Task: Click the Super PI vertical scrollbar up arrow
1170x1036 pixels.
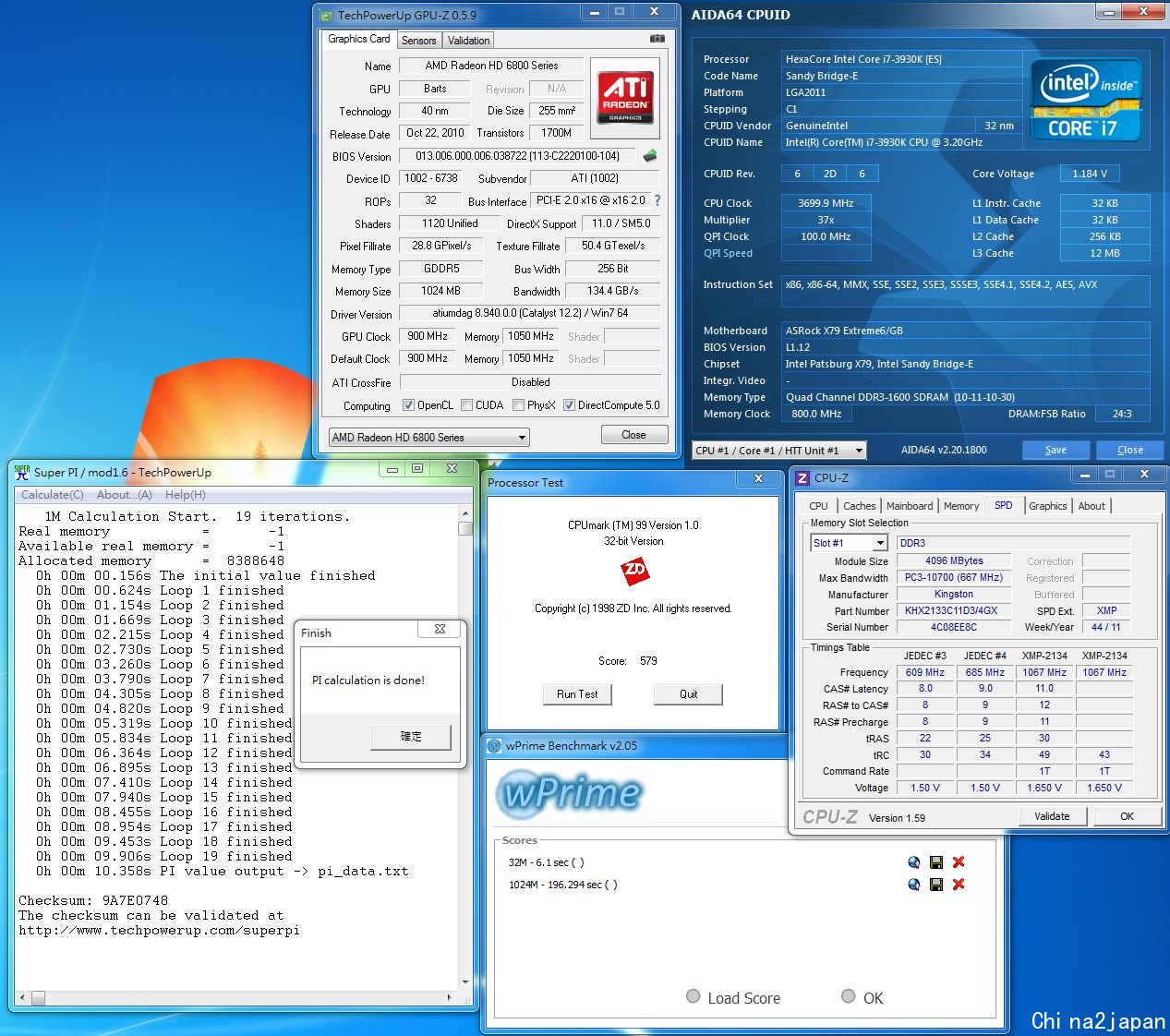Action: pyautogui.click(x=465, y=512)
